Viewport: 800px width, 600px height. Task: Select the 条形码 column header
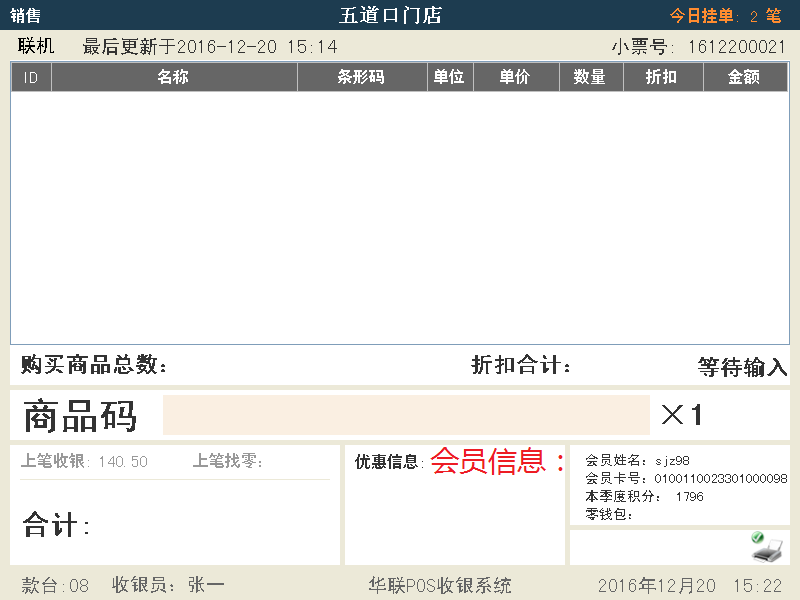tap(362, 77)
